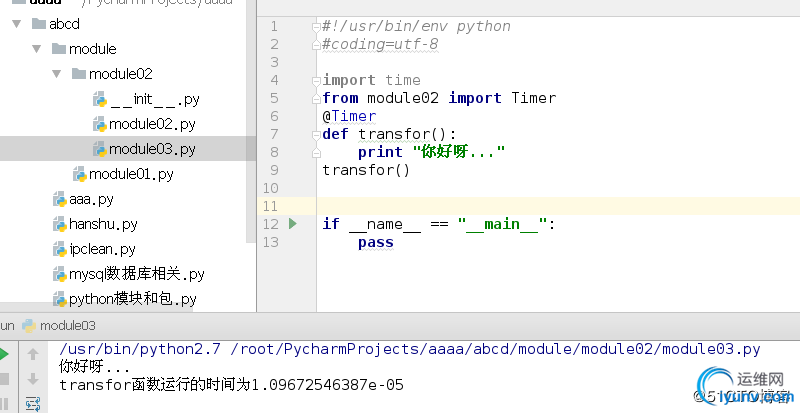Click 'transfor()' call on line 9

click(366, 170)
